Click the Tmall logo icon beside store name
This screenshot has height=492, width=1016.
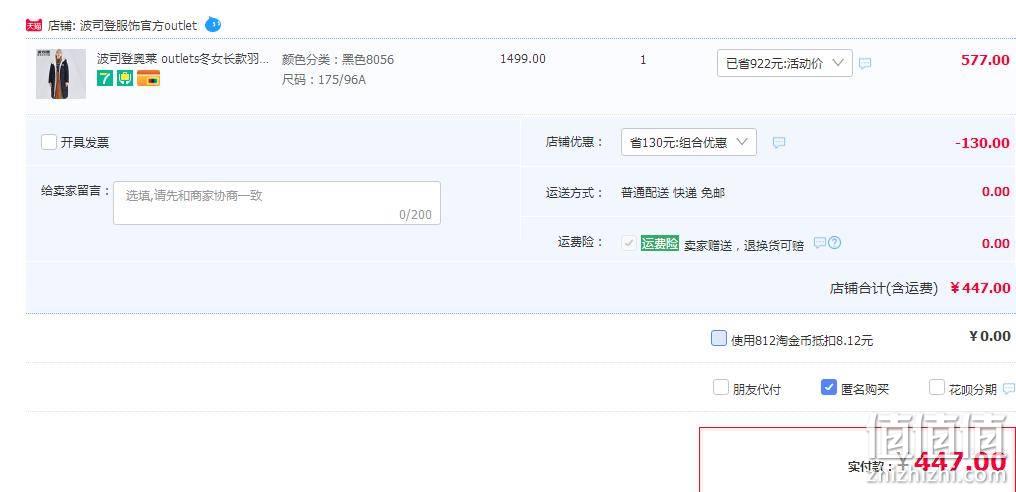tap(34, 26)
